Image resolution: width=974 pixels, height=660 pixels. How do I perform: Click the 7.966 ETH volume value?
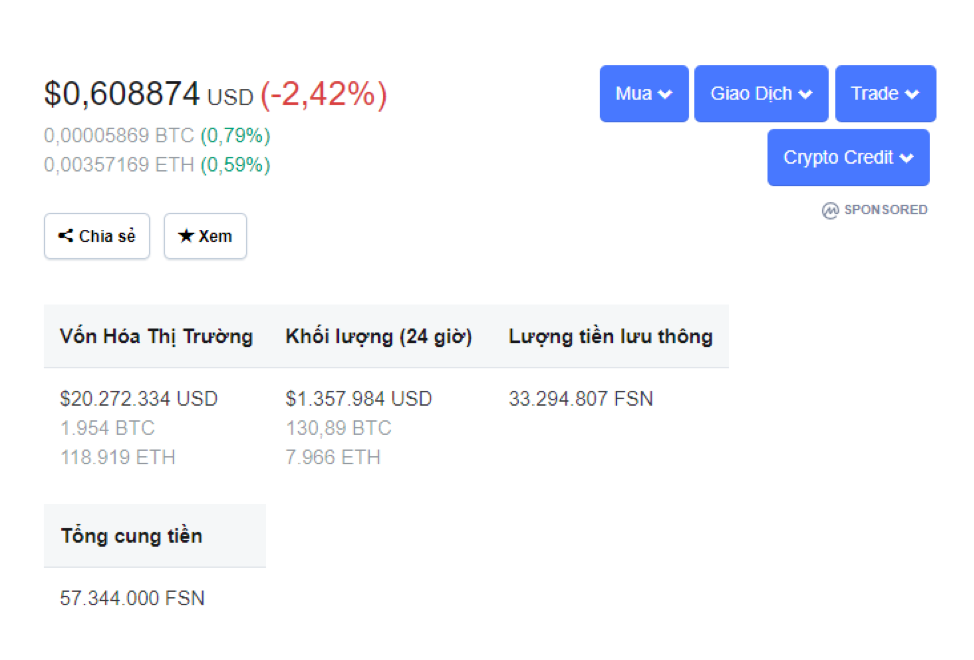(x=333, y=457)
